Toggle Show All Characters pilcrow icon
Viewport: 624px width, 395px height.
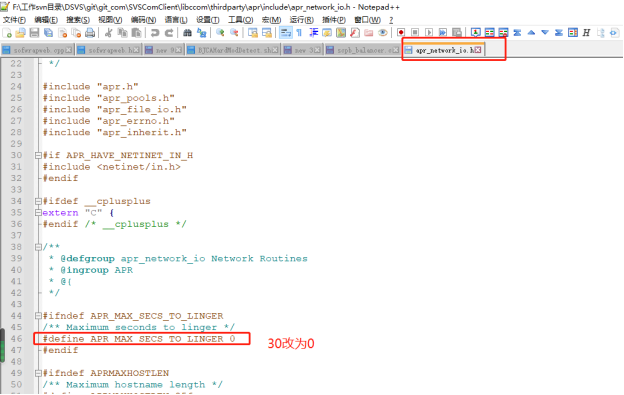click(299, 33)
